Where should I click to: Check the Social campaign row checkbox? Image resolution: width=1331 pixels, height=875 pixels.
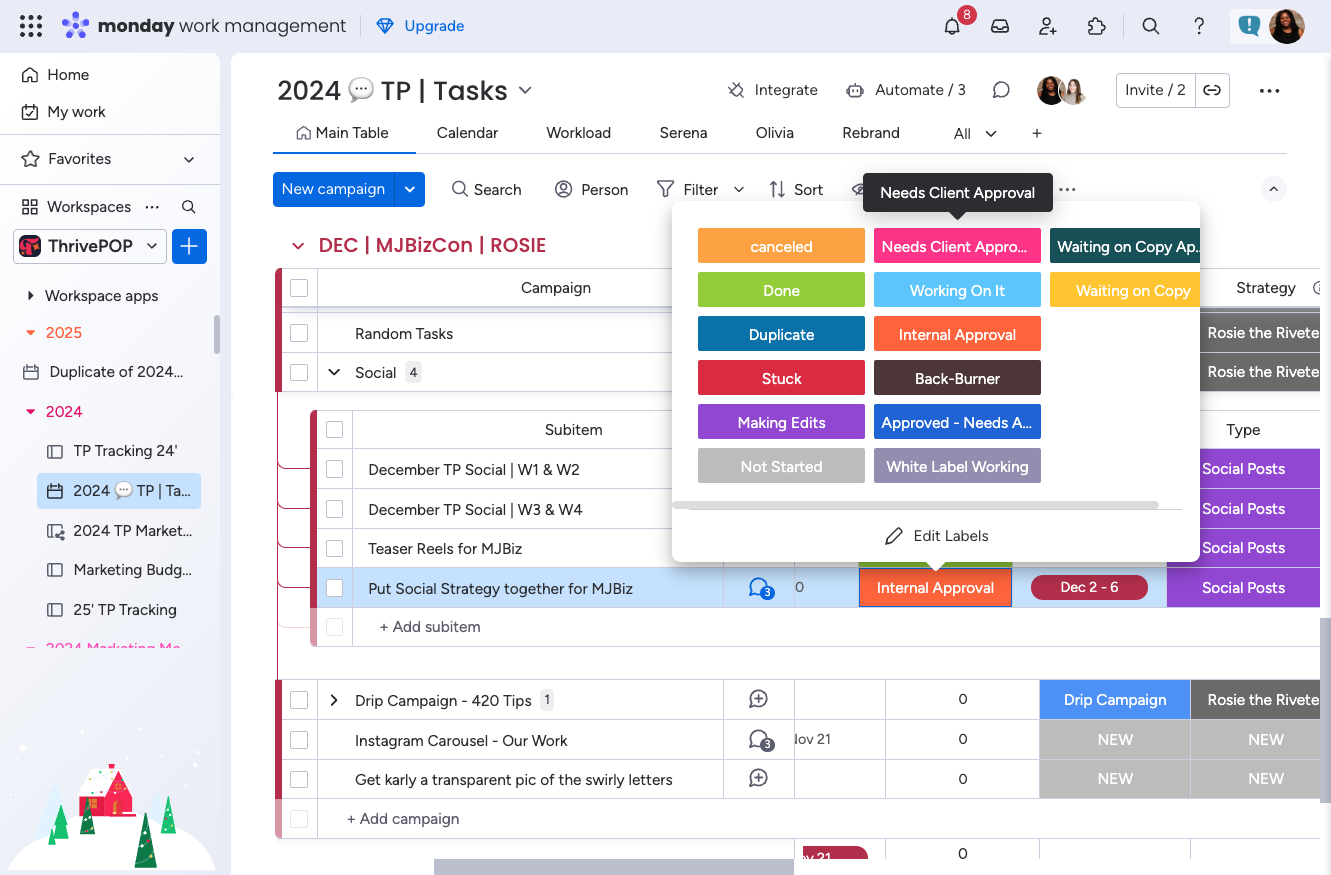[299, 372]
